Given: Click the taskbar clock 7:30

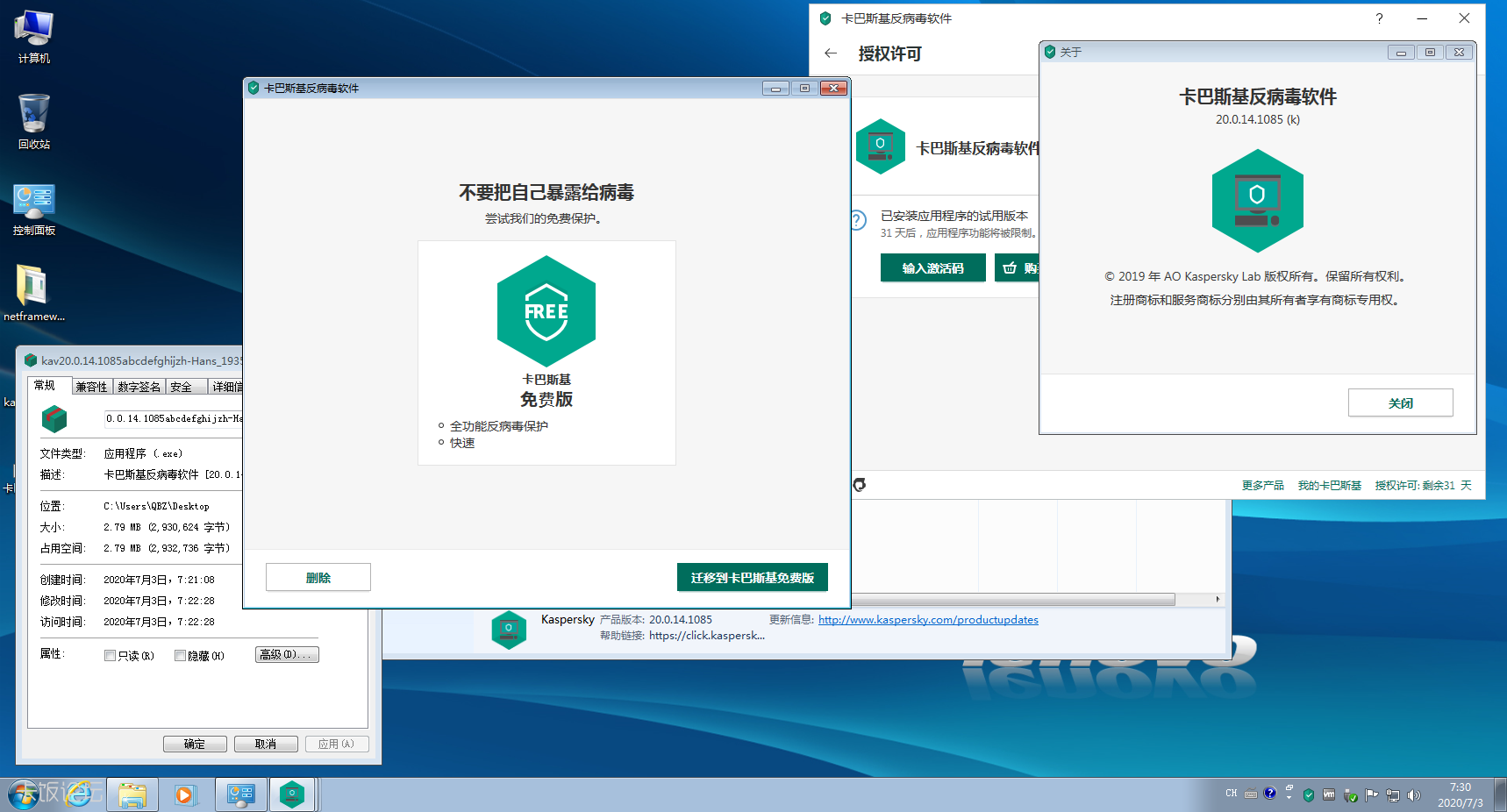Looking at the screenshot, I should (1461, 794).
